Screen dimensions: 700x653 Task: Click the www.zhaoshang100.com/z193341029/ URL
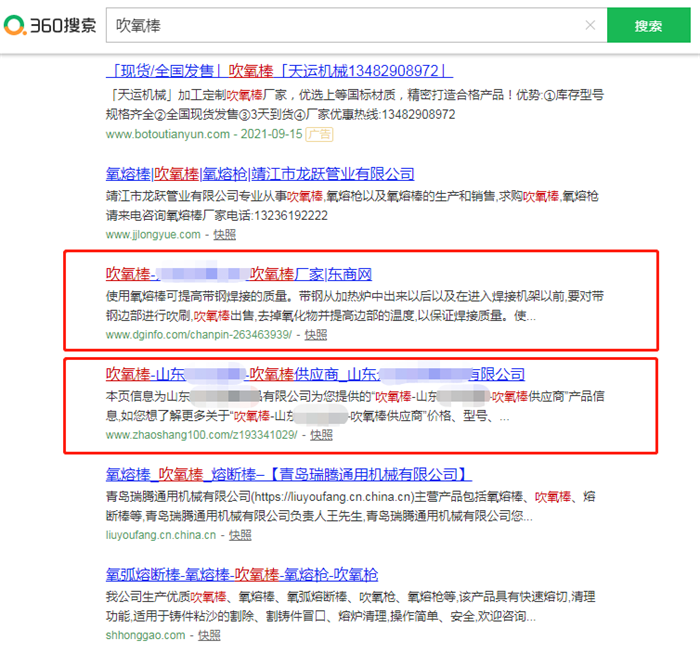tap(201, 435)
